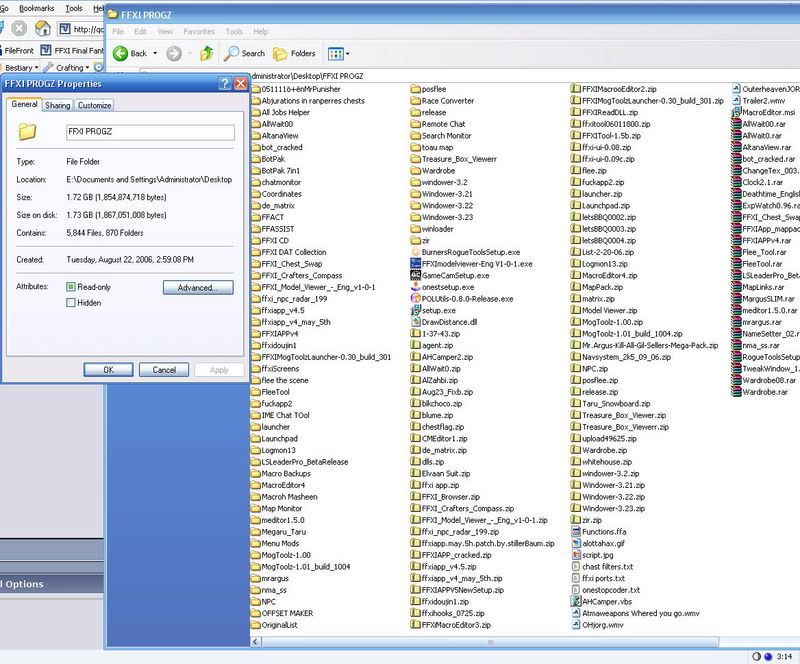This screenshot has height=664, width=800.
Task: Select the ffxi ports.txt file name
Action: click(x=604, y=578)
